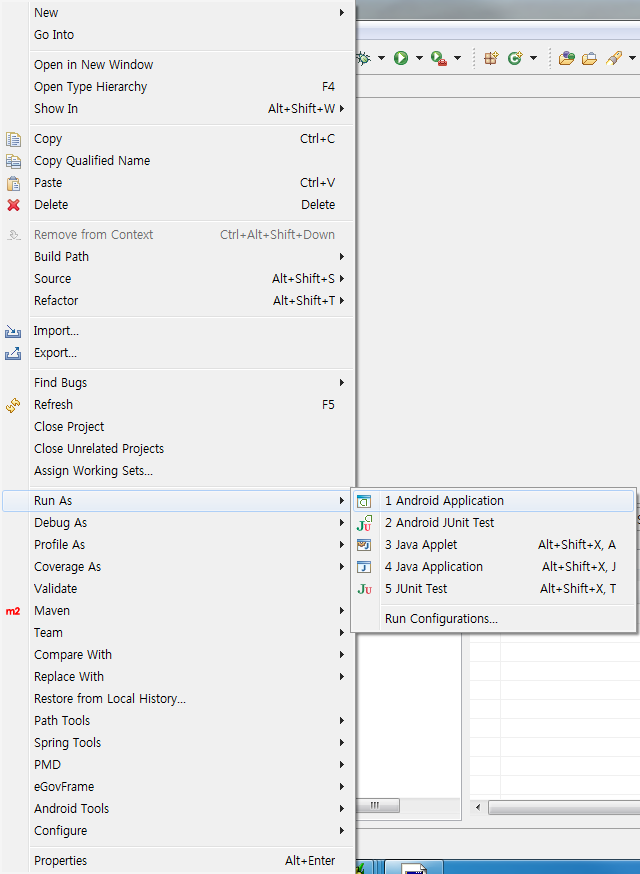
Task: Click the green Run toolbar icon
Action: point(400,58)
